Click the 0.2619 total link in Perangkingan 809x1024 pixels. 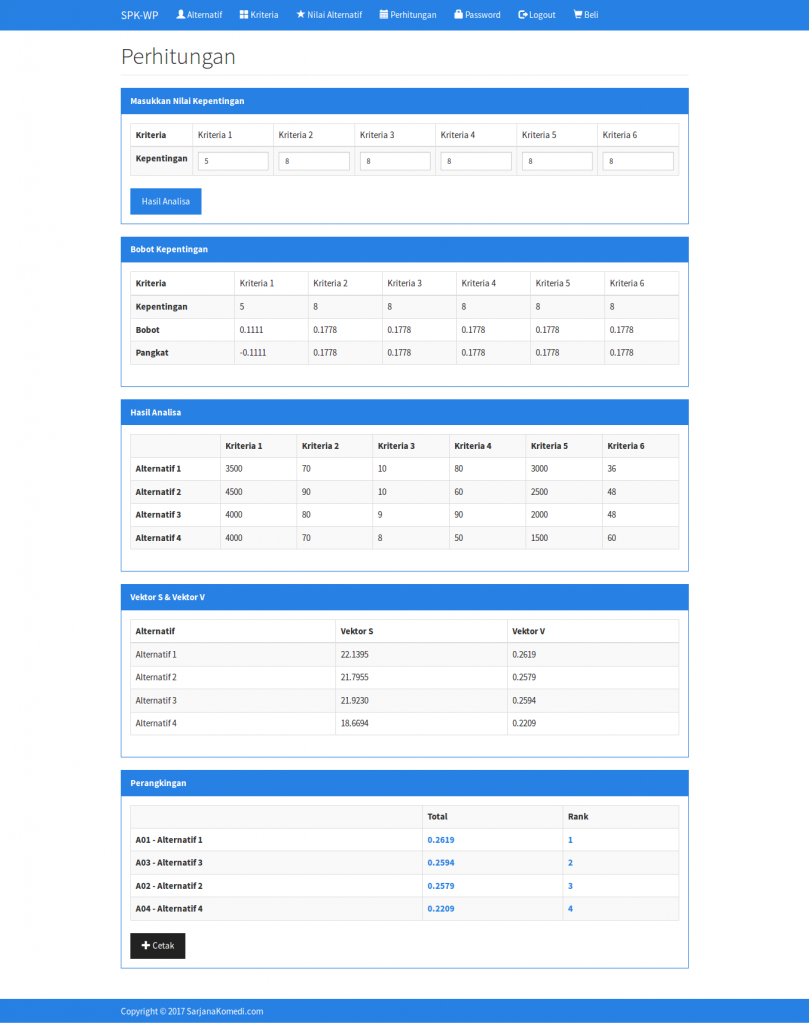coord(441,840)
